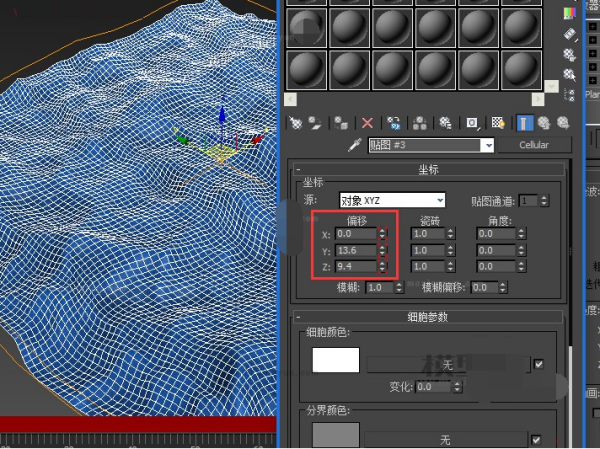This screenshot has width=600, height=449.
Task: Click the 模糊 spinner arrows
Action: pyautogui.click(x=399, y=287)
